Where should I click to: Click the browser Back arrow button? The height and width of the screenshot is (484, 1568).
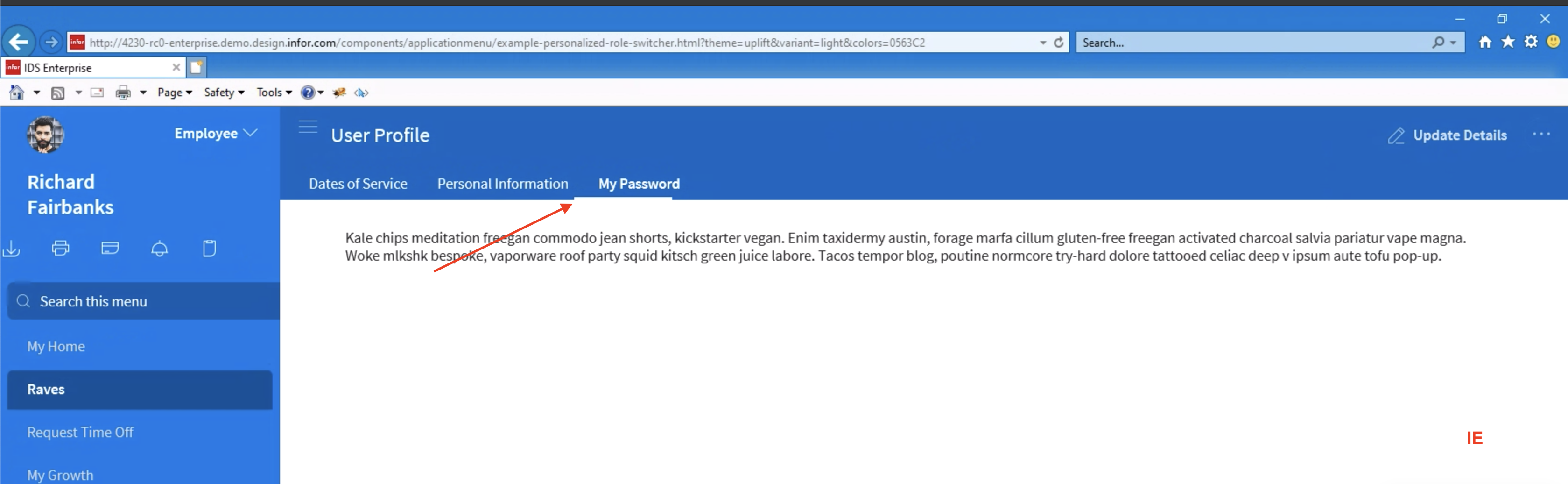pos(19,42)
